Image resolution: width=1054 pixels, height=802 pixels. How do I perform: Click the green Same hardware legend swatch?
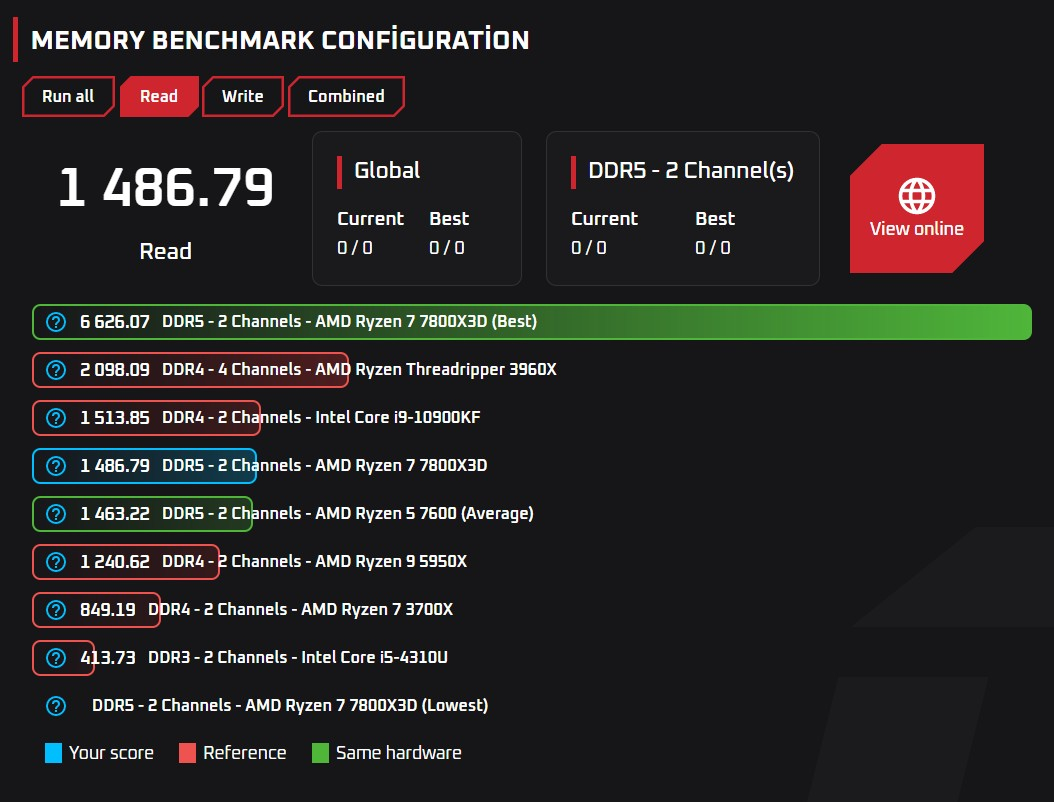pyautogui.click(x=321, y=753)
